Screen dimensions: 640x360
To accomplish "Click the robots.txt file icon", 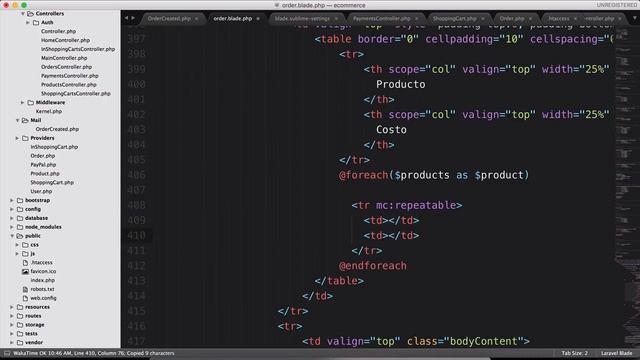I will [25, 289].
